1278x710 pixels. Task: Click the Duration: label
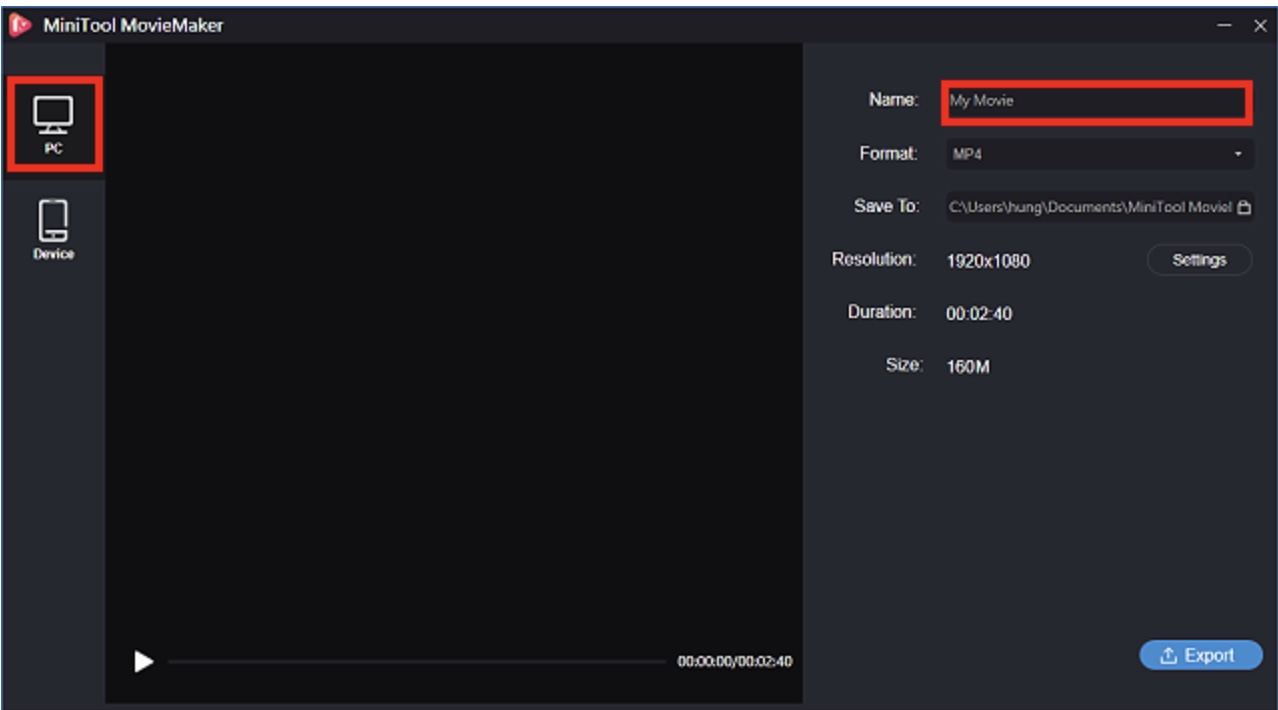click(882, 312)
